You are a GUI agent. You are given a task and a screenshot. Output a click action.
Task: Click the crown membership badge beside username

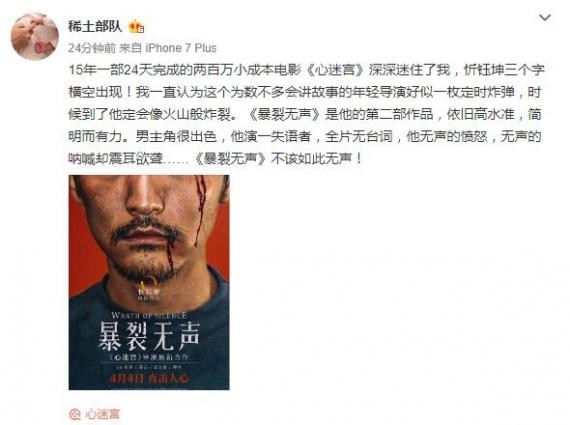tap(137, 27)
